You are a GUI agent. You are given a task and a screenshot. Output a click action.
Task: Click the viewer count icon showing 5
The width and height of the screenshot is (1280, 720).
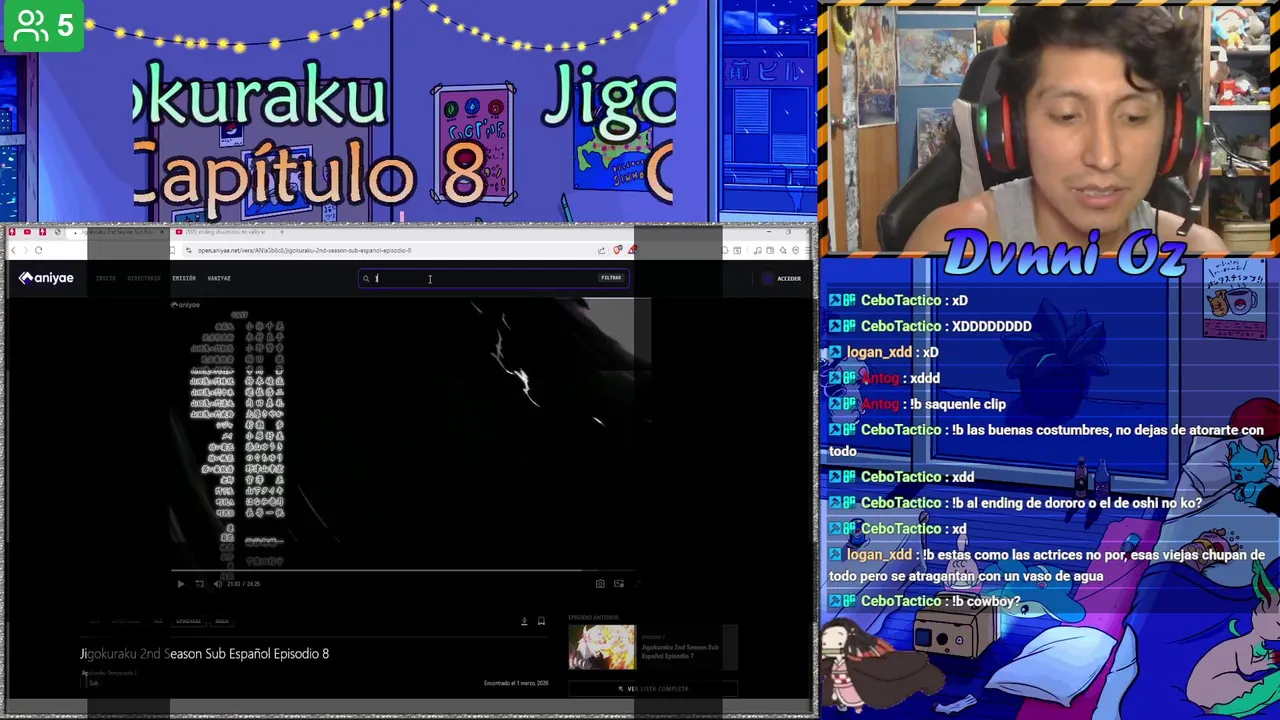click(43, 26)
